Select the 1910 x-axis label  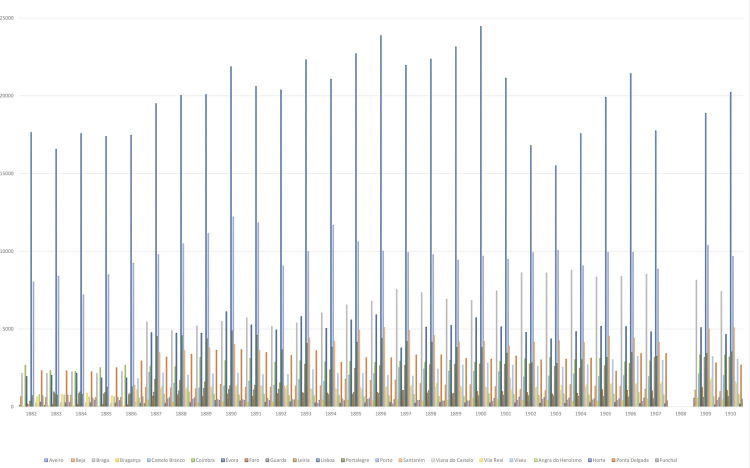tap(730, 413)
